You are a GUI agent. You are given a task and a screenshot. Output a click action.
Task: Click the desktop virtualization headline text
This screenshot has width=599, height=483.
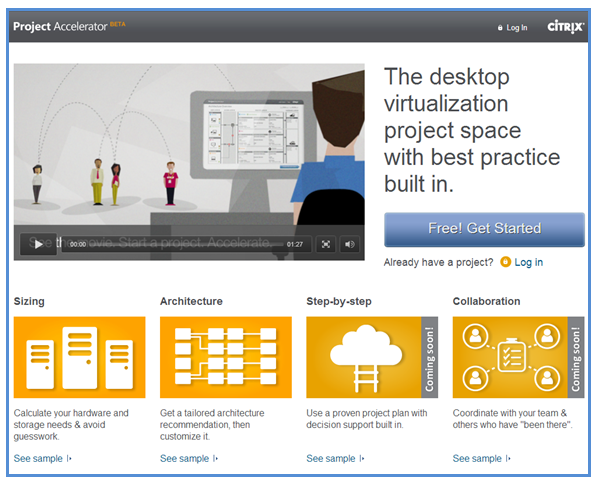(x=472, y=130)
